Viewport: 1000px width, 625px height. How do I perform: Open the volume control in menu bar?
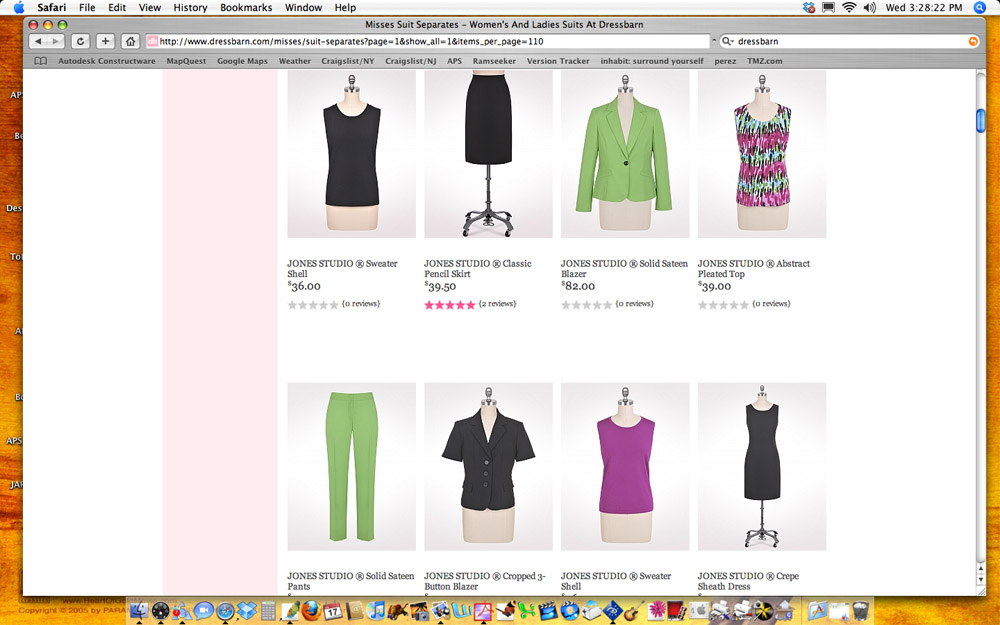point(869,8)
